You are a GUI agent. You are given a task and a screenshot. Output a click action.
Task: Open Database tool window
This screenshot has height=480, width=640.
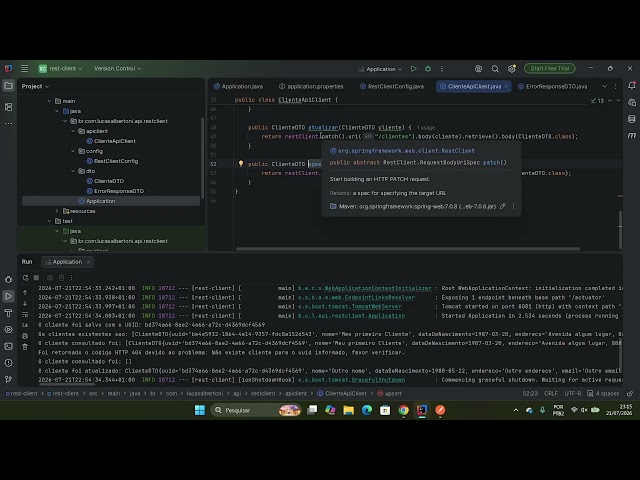(631, 119)
